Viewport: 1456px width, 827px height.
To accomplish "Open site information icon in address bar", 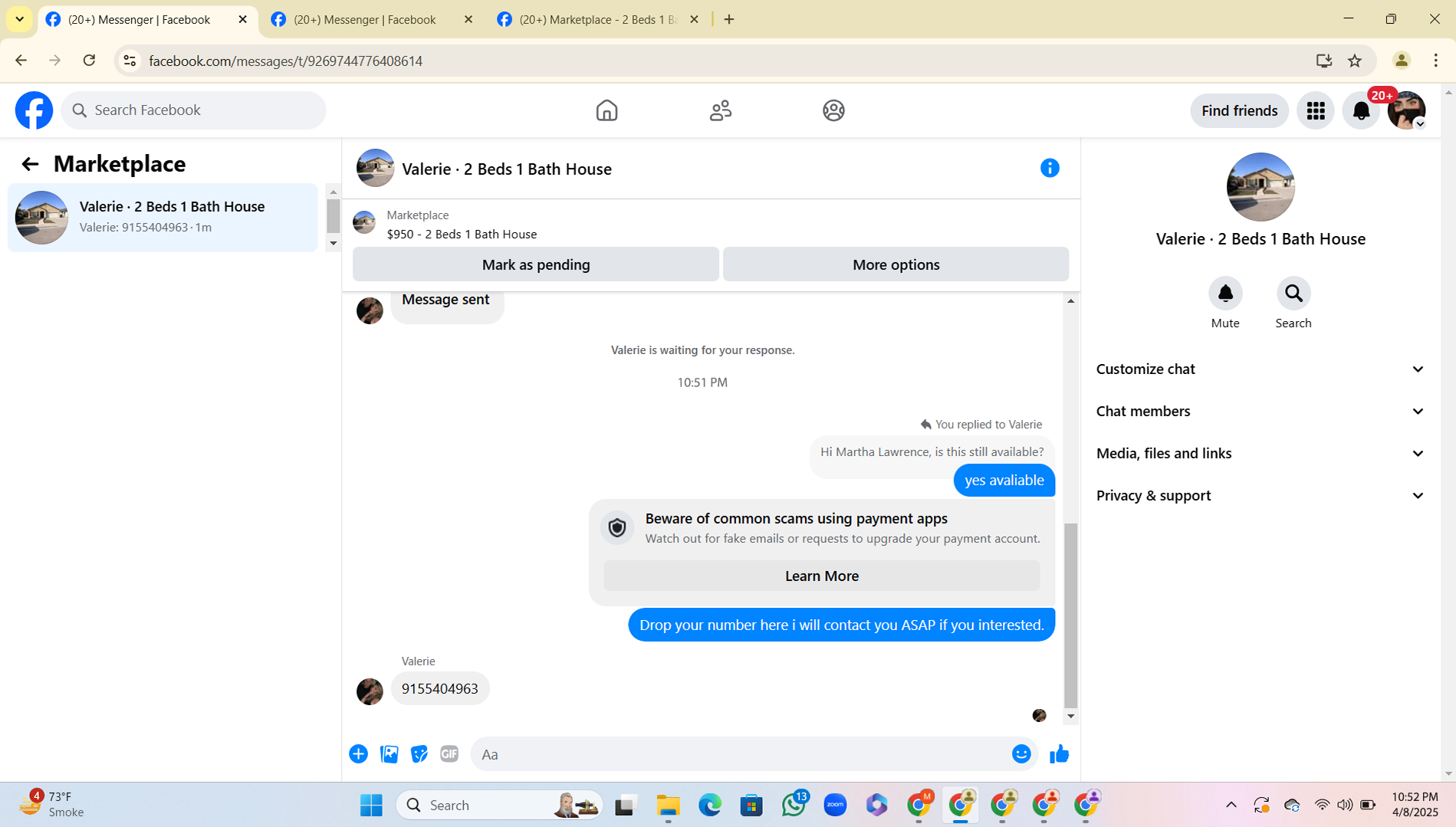I will (130, 61).
